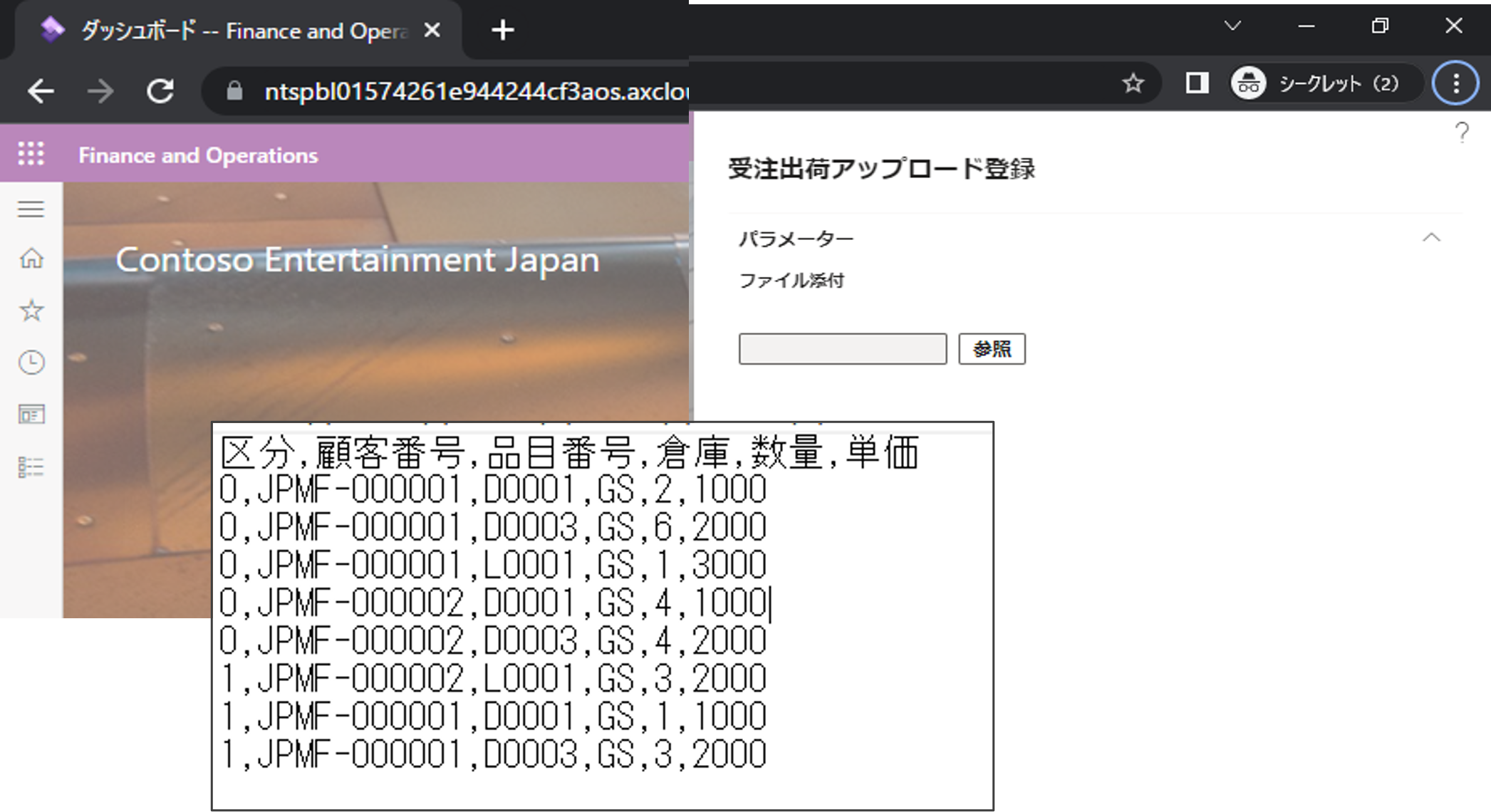This screenshot has width=1491, height=812.
Task: Open the app launcher waffle icon
Action: click(31, 154)
